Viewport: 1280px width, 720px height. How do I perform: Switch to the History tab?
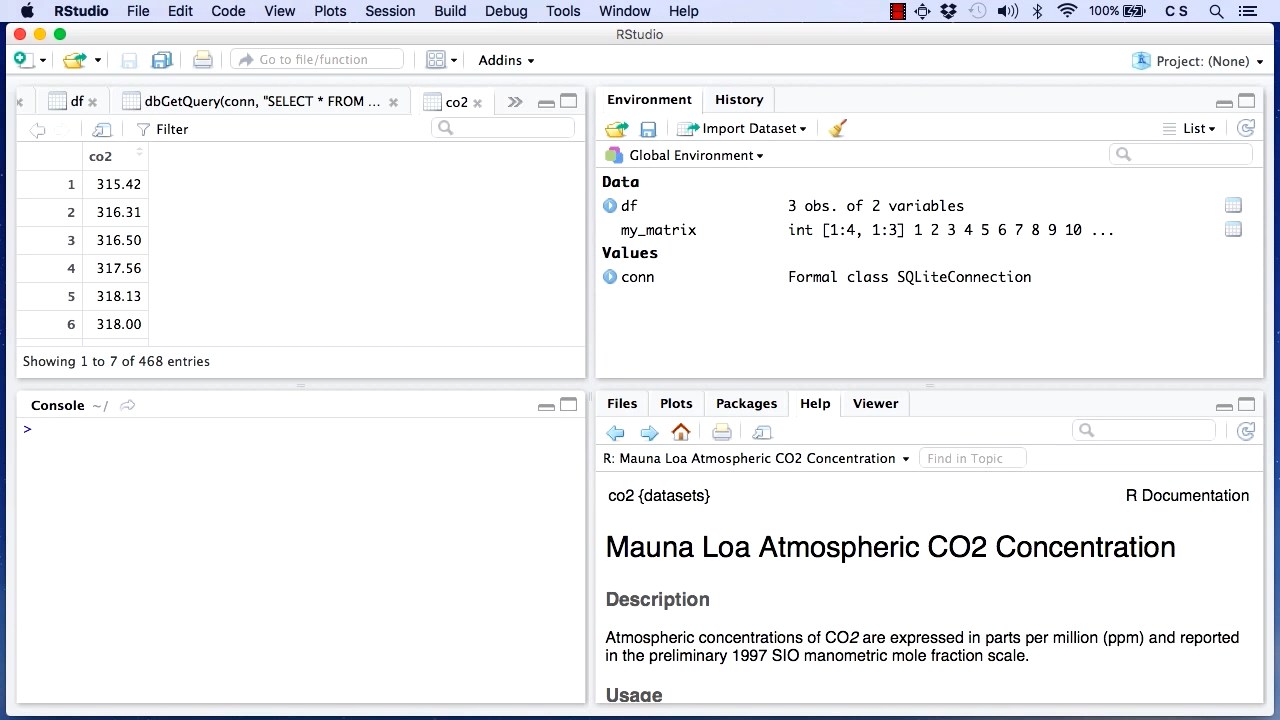coord(739,100)
